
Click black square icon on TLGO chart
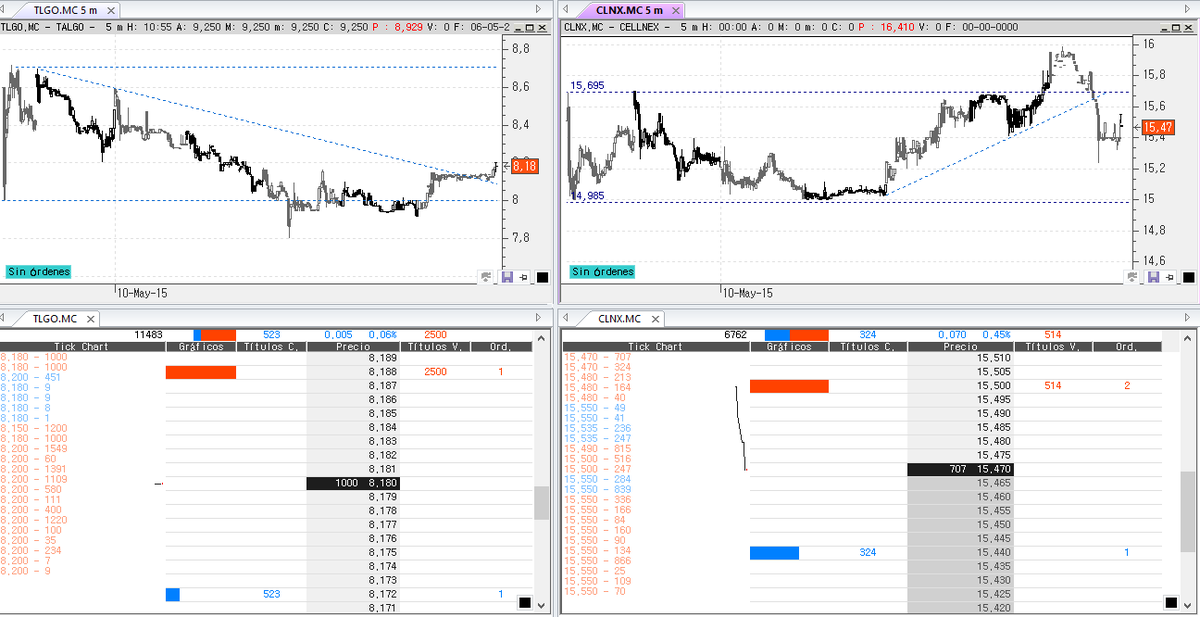click(x=542, y=277)
